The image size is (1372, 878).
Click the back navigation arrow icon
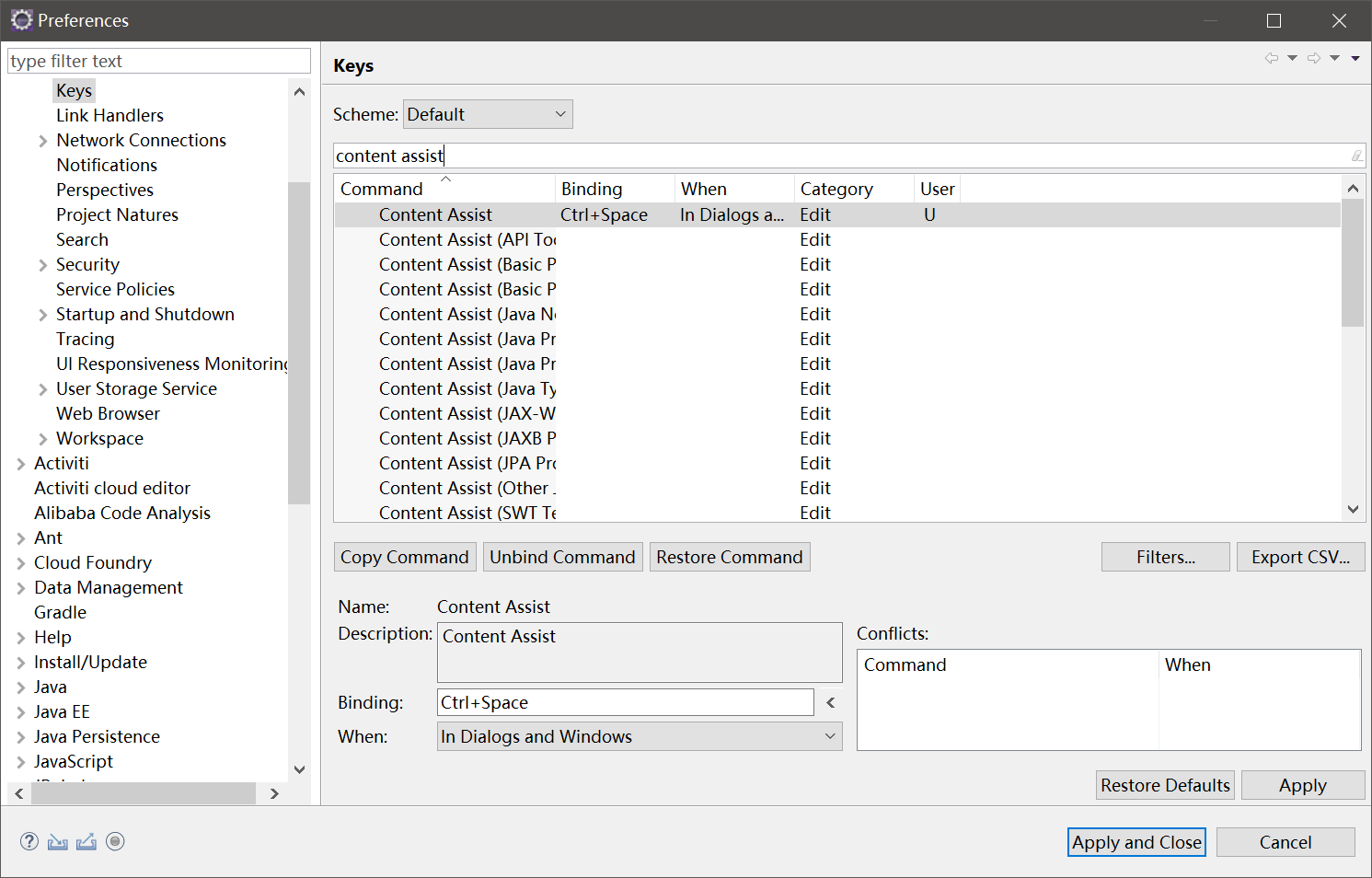pyautogui.click(x=1272, y=58)
